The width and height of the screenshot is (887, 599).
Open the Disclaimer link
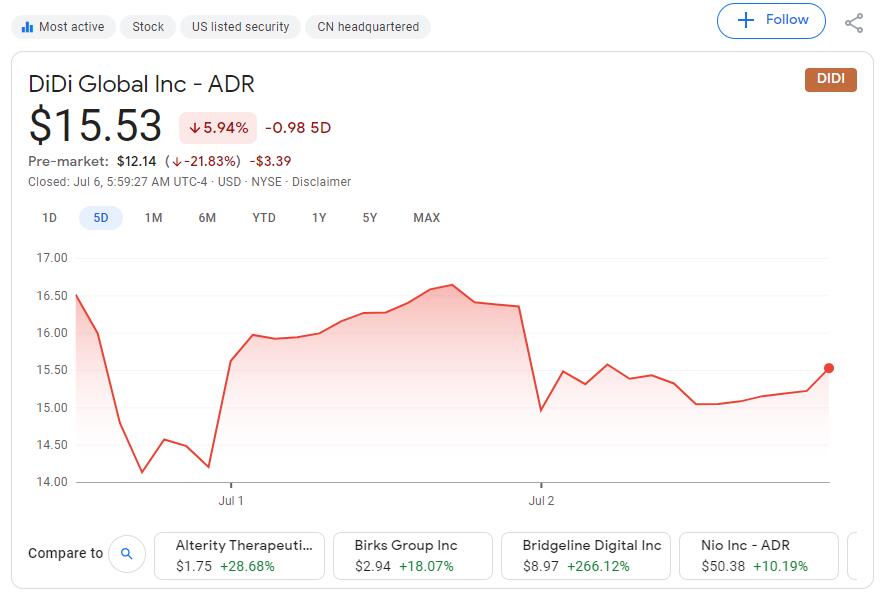point(323,182)
